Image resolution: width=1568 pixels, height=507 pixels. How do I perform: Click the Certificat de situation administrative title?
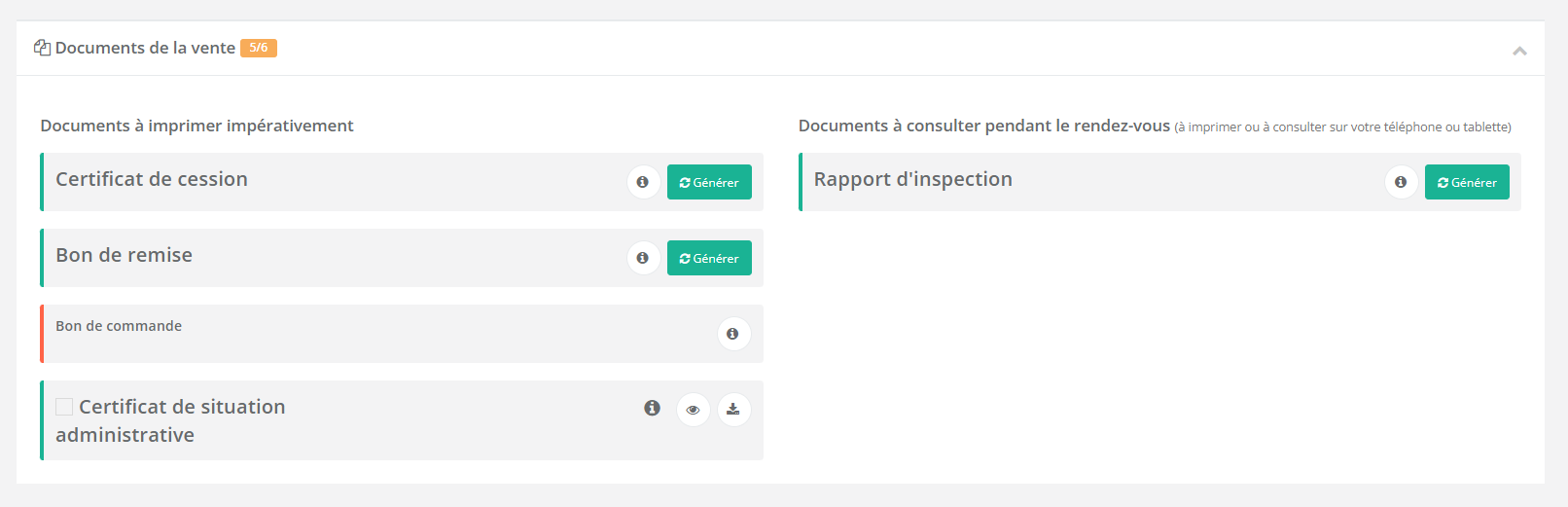tap(170, 420)
